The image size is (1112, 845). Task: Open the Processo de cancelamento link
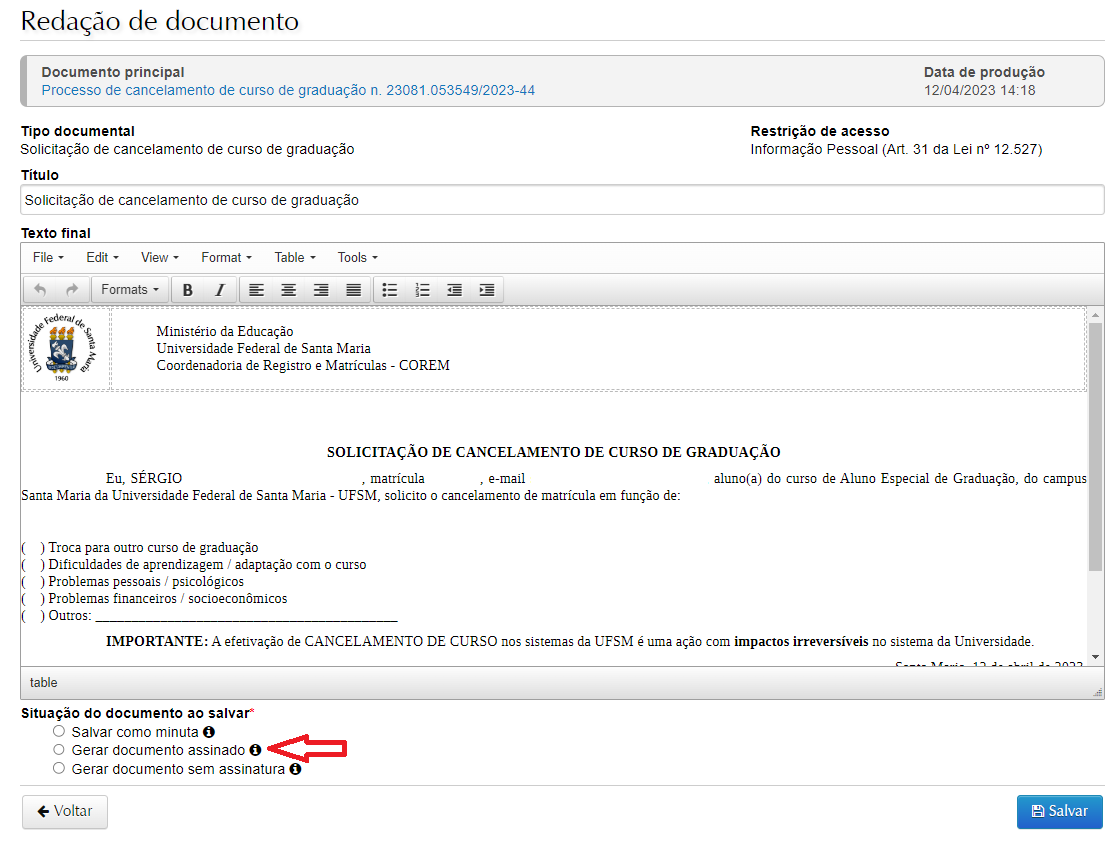click(x=288, y=90)
